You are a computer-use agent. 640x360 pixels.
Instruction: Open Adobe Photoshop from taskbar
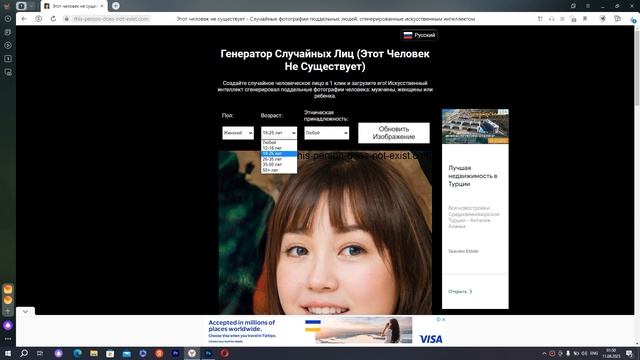tap(208, 353)
